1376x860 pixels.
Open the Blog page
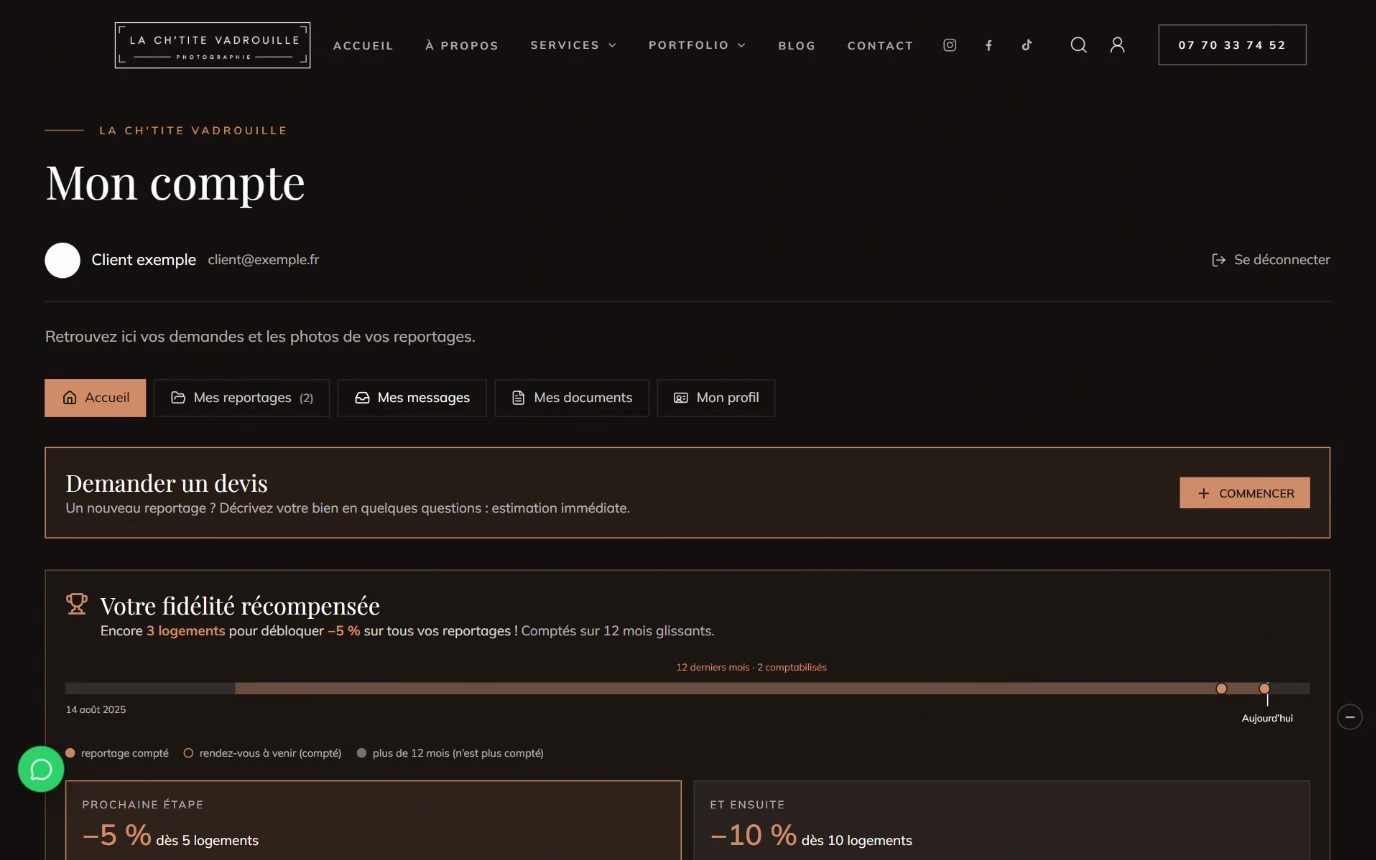(796, 45)
